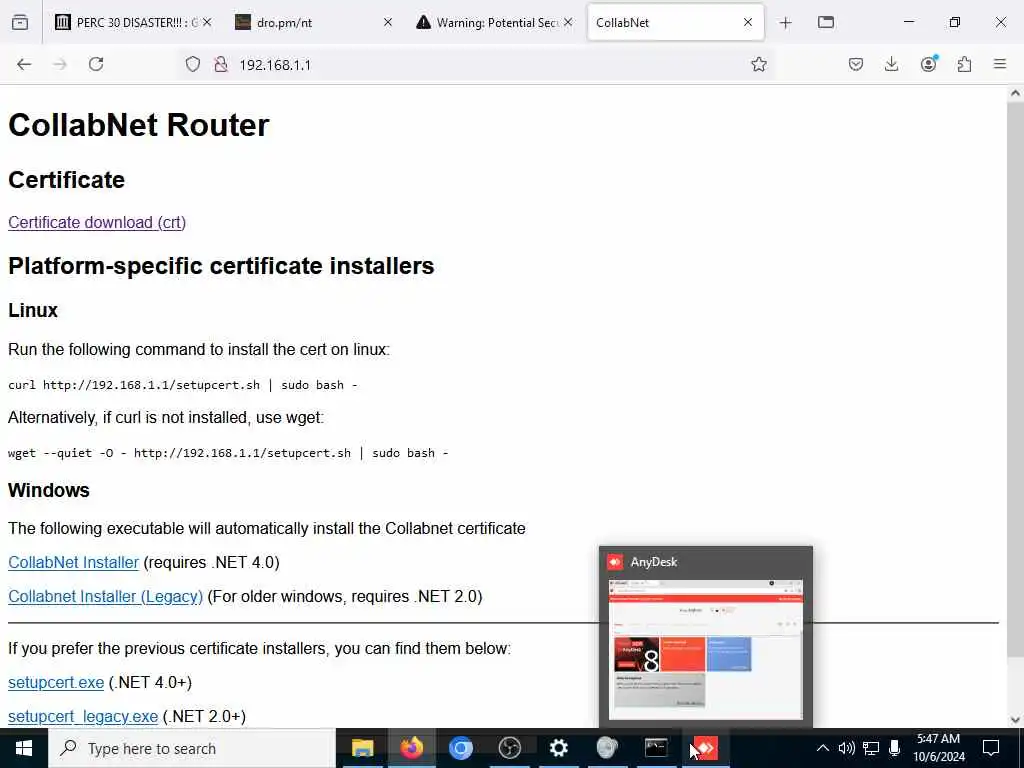Click the vertical scrollbar thumb
Viewport: 1024px width, 768px height.
[1015, 379]
